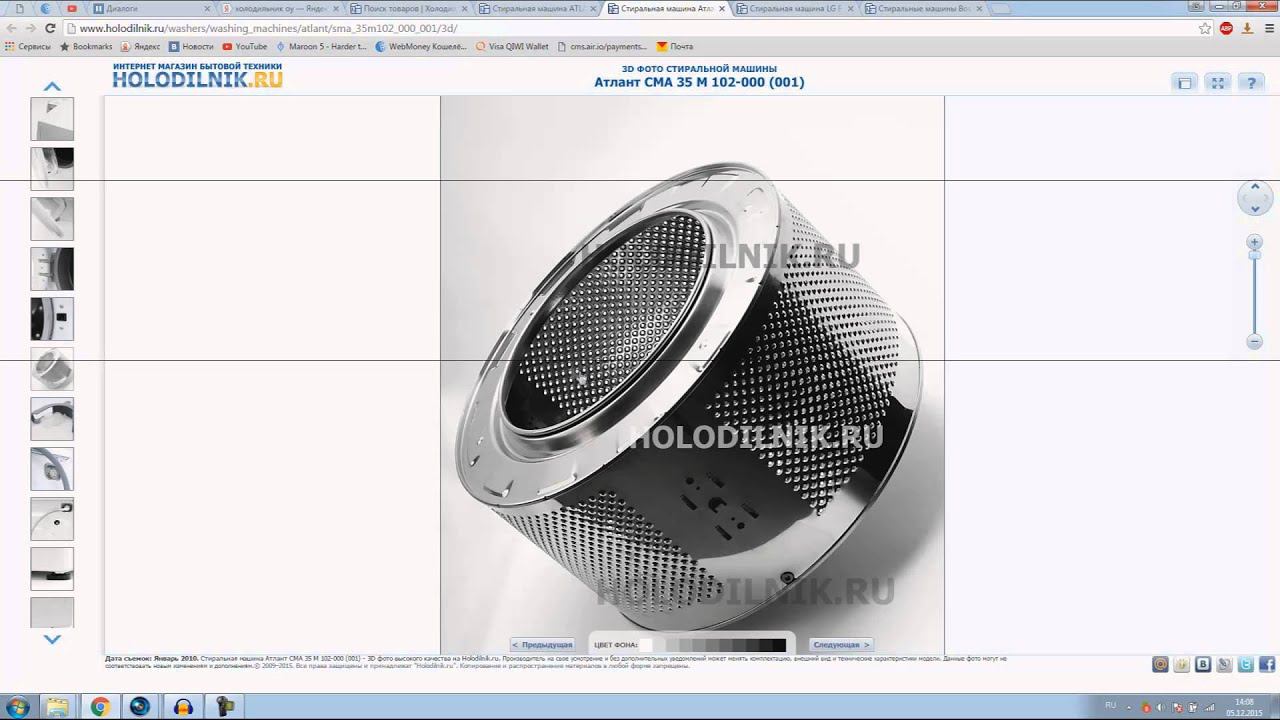This screenshot has height=720, width=1280.
Task: Click the zoom in plus button
Action: coord(1254,242)
